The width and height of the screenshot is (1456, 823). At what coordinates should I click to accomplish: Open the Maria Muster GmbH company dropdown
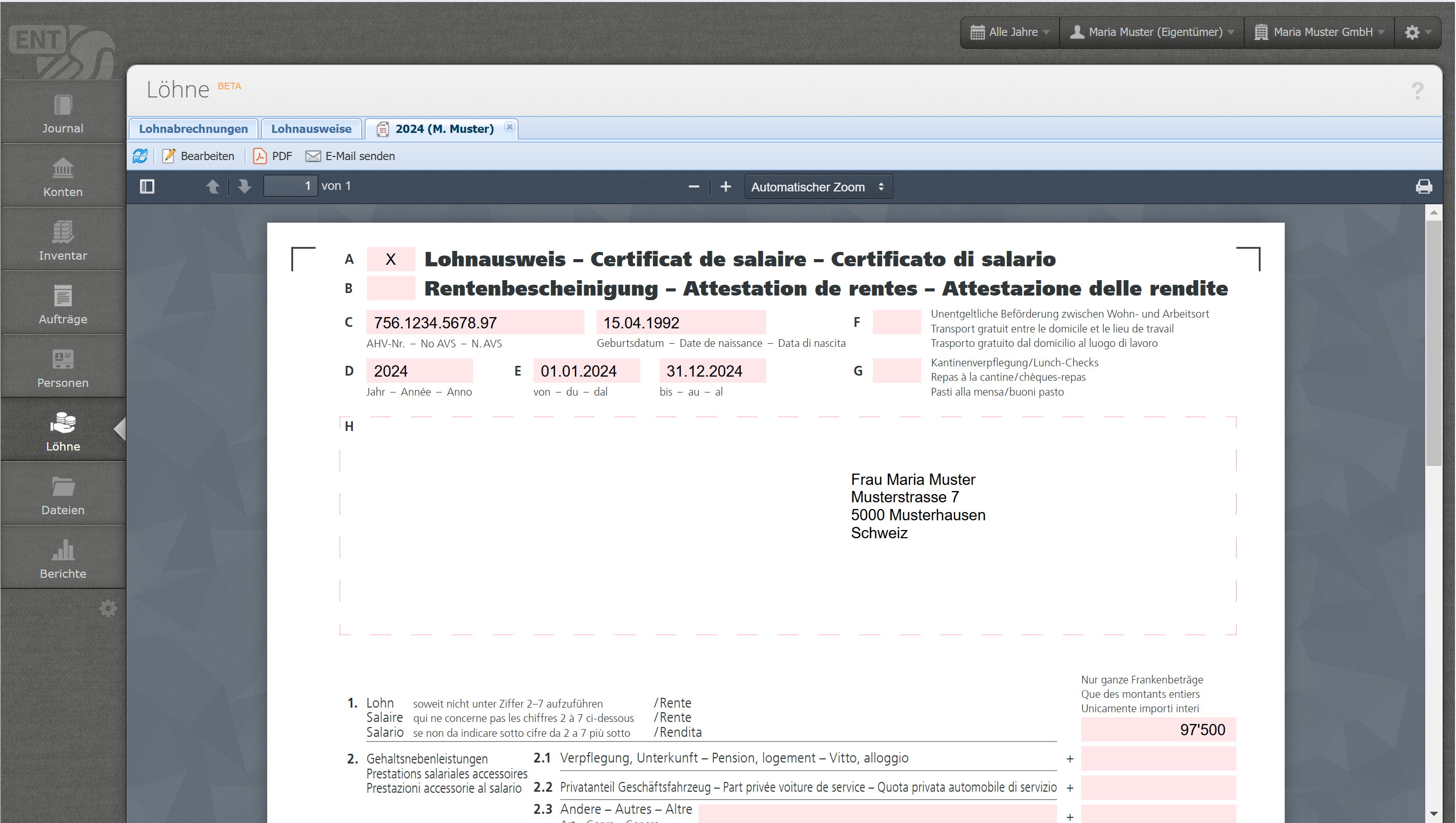[1319, 32]
